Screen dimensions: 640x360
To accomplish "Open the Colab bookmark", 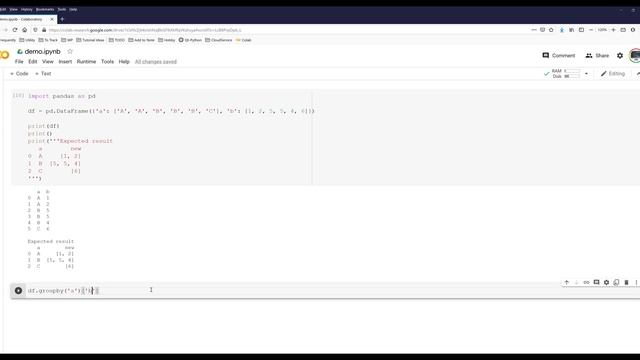I will click(x=243, y=40).
